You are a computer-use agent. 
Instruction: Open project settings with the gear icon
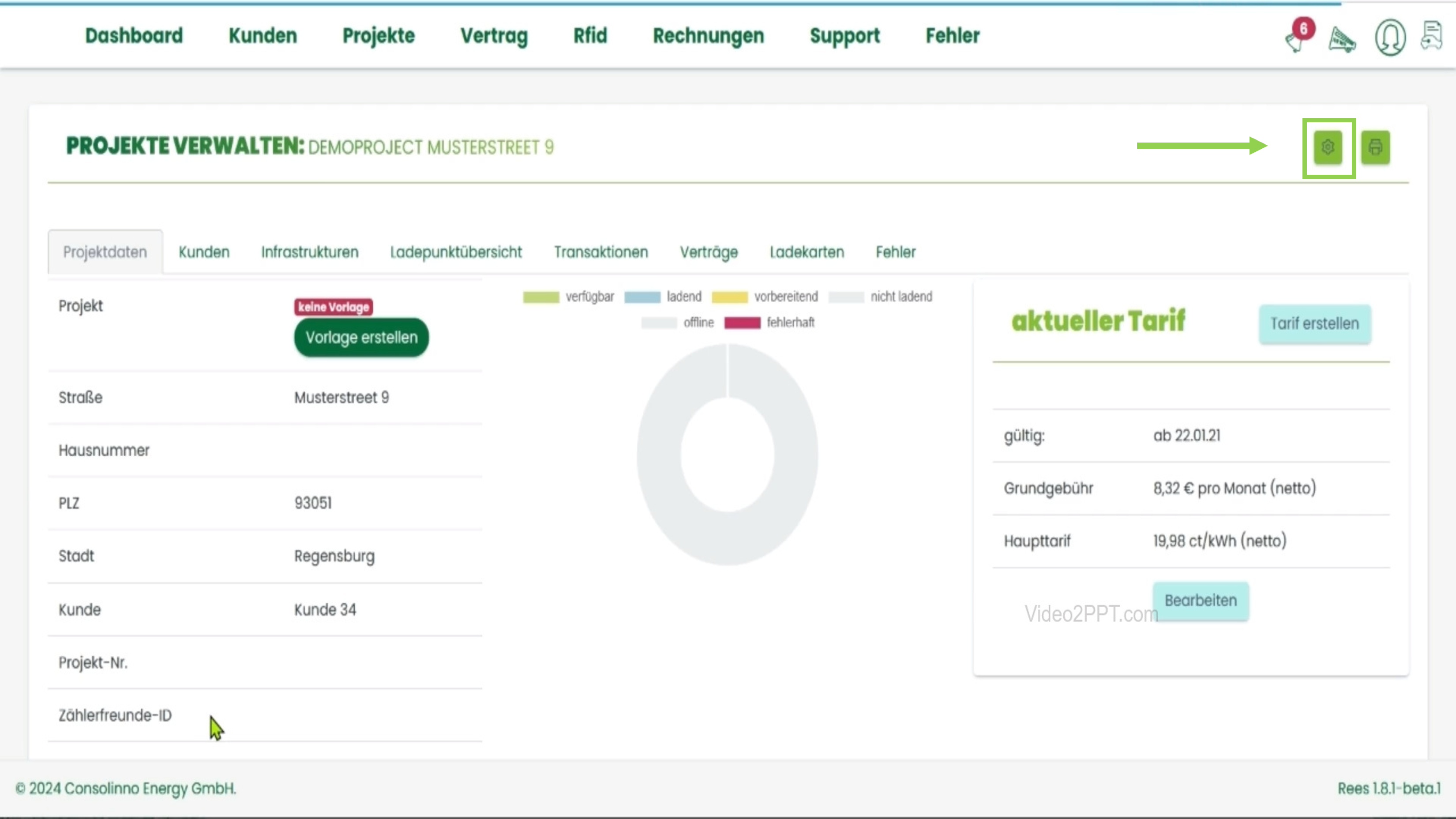1328,147
